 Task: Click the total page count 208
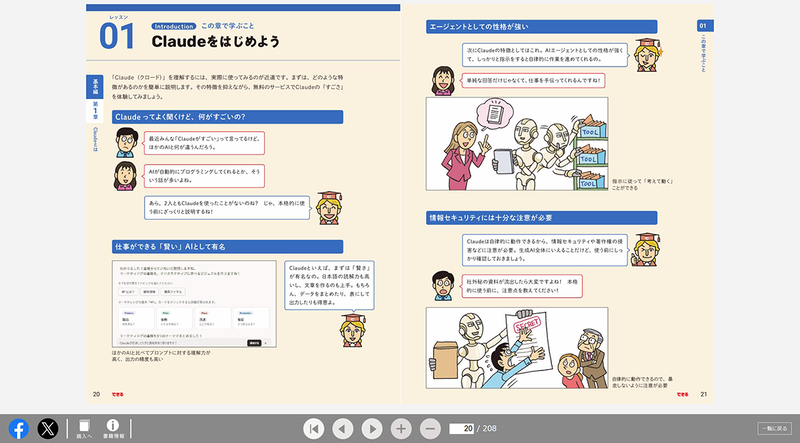(x=489, y=429)
